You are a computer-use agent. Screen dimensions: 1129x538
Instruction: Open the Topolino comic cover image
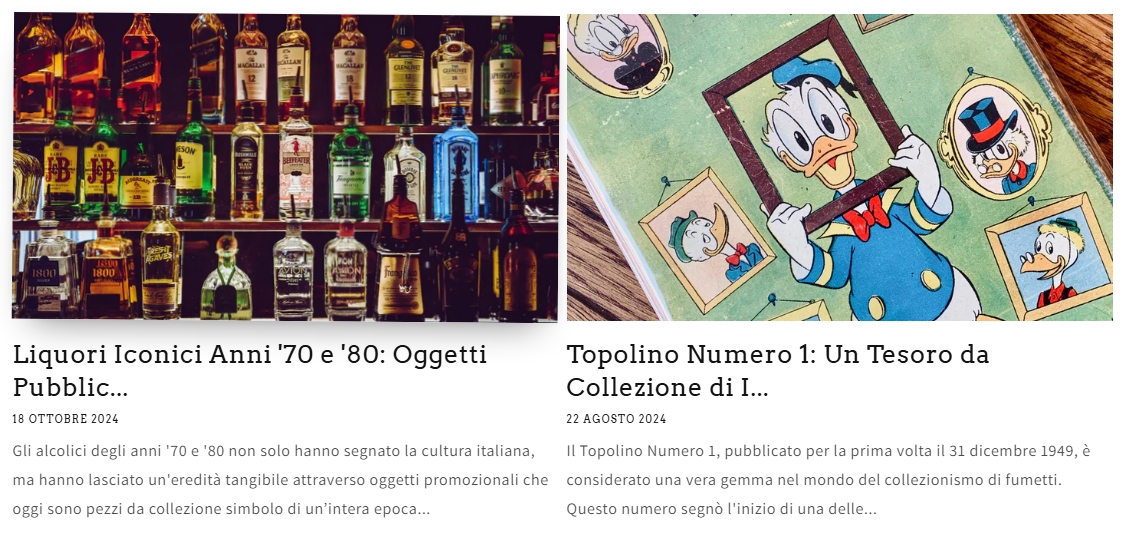pyautogui.click(x=840, y=166)
